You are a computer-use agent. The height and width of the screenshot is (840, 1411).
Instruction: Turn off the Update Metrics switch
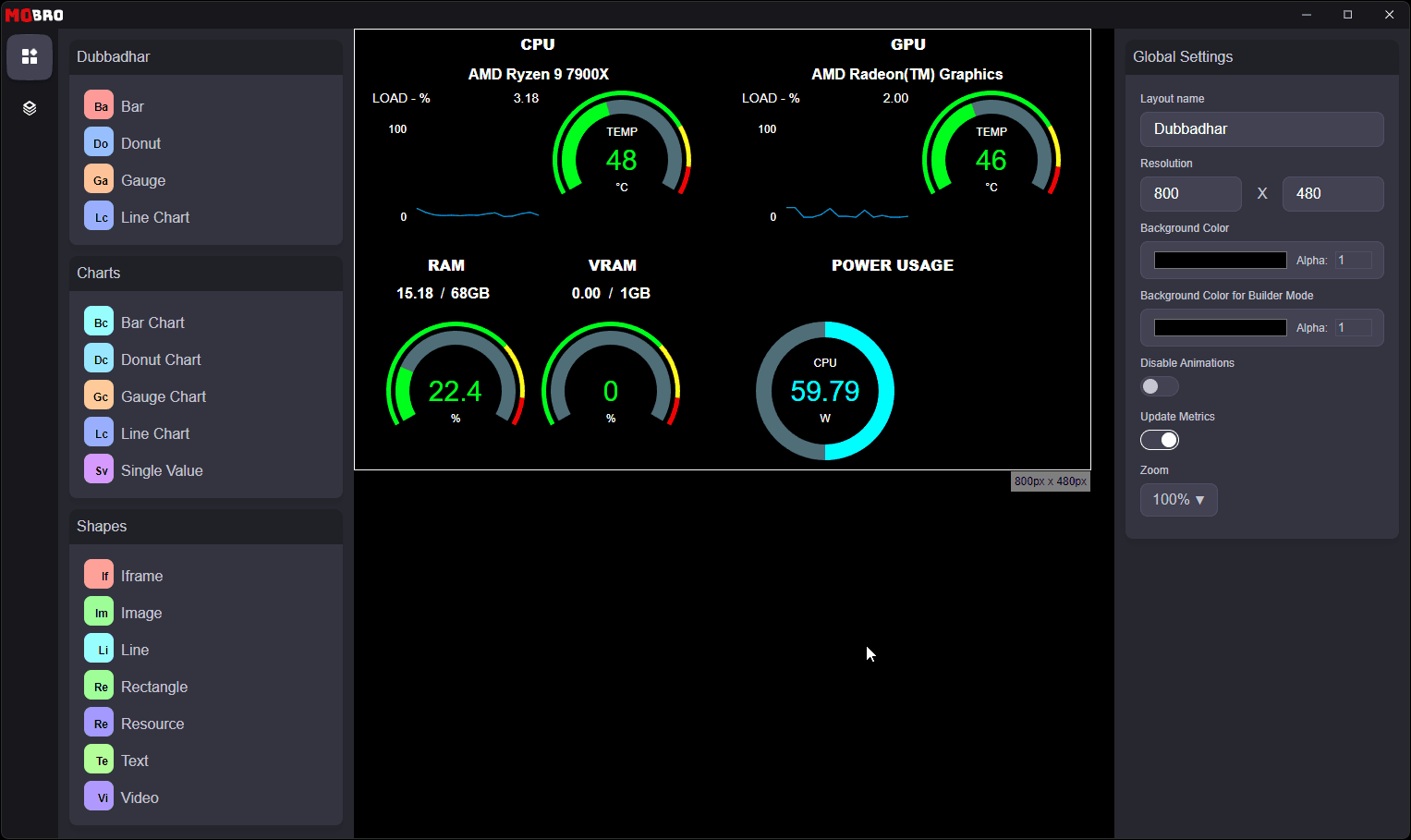[x=1159, y=440]
